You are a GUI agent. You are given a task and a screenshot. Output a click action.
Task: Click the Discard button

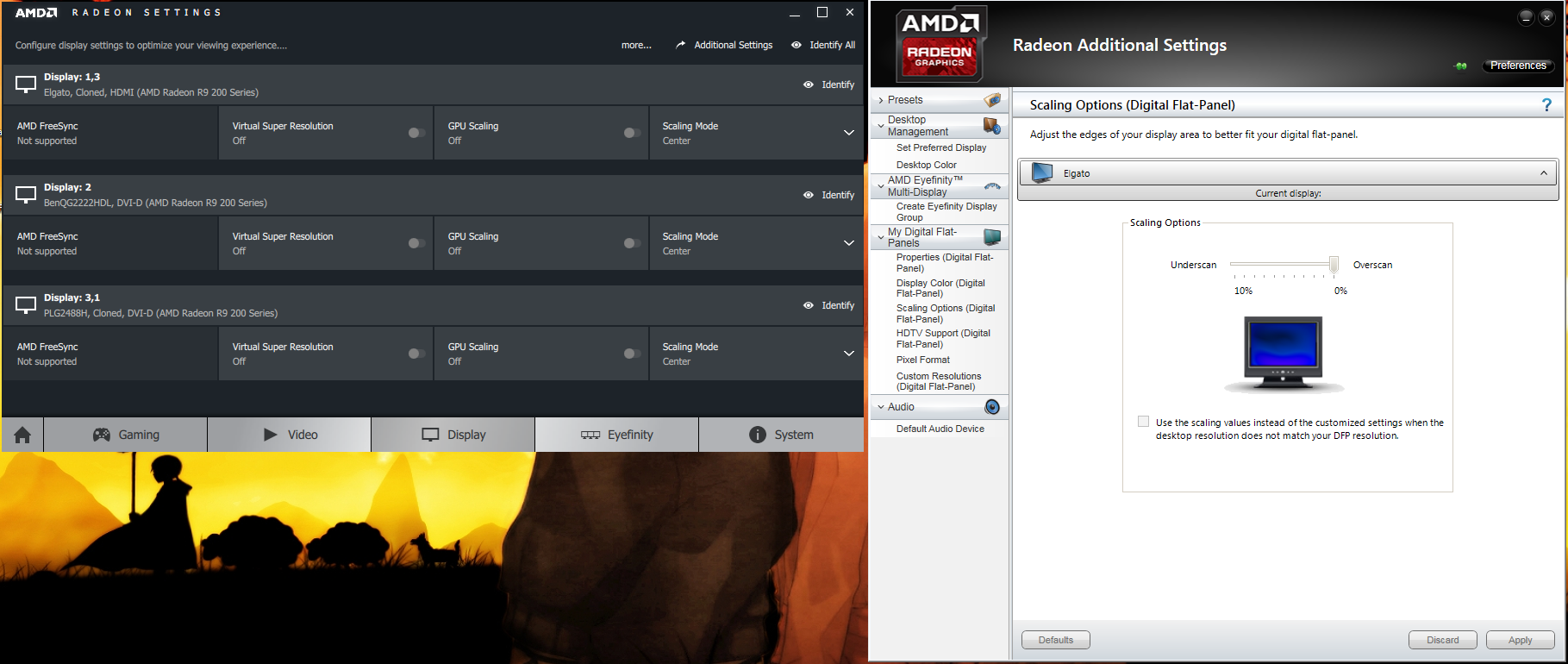pyautogui.click(x=1443, y=640)
